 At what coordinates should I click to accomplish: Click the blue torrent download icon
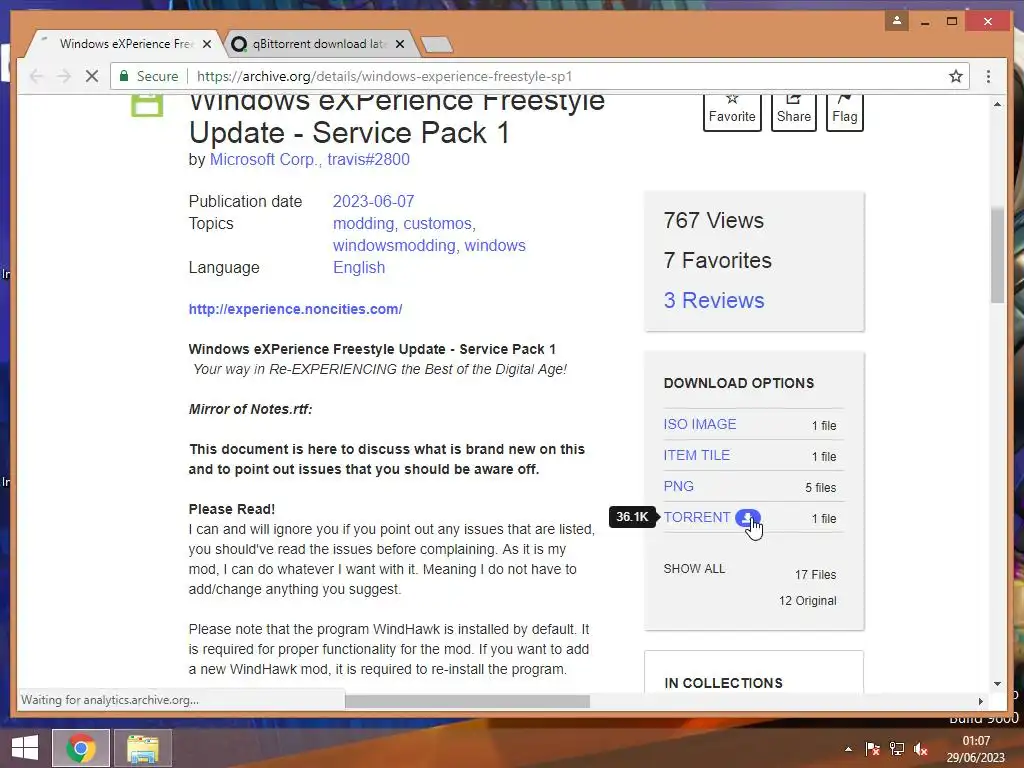click(x=747, y=518)
